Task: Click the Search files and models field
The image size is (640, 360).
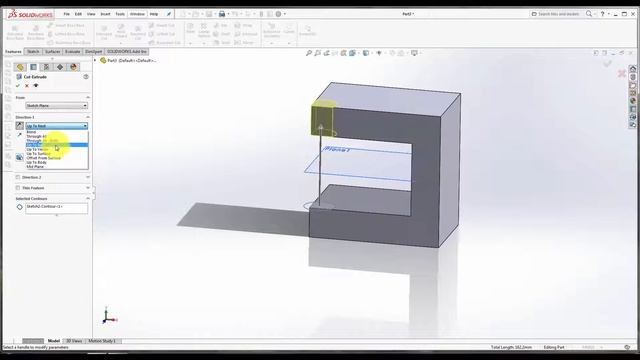Action: click(x=558, y=14)
